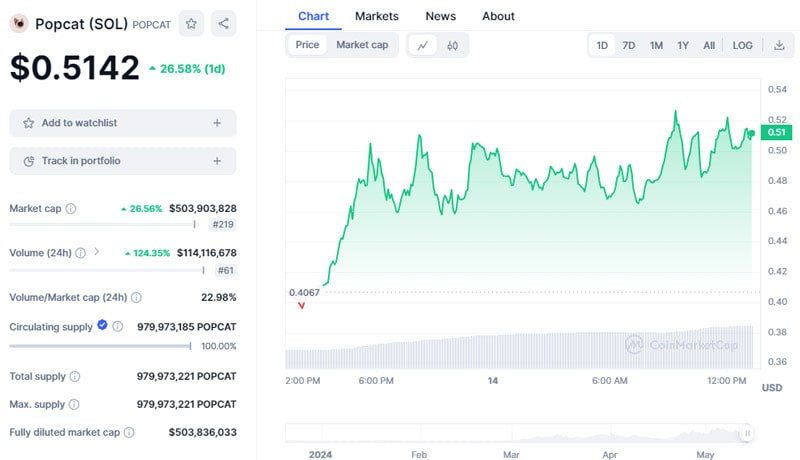Click the #219 market cap rank badge
800x460 pixels.
coord(223,224)
